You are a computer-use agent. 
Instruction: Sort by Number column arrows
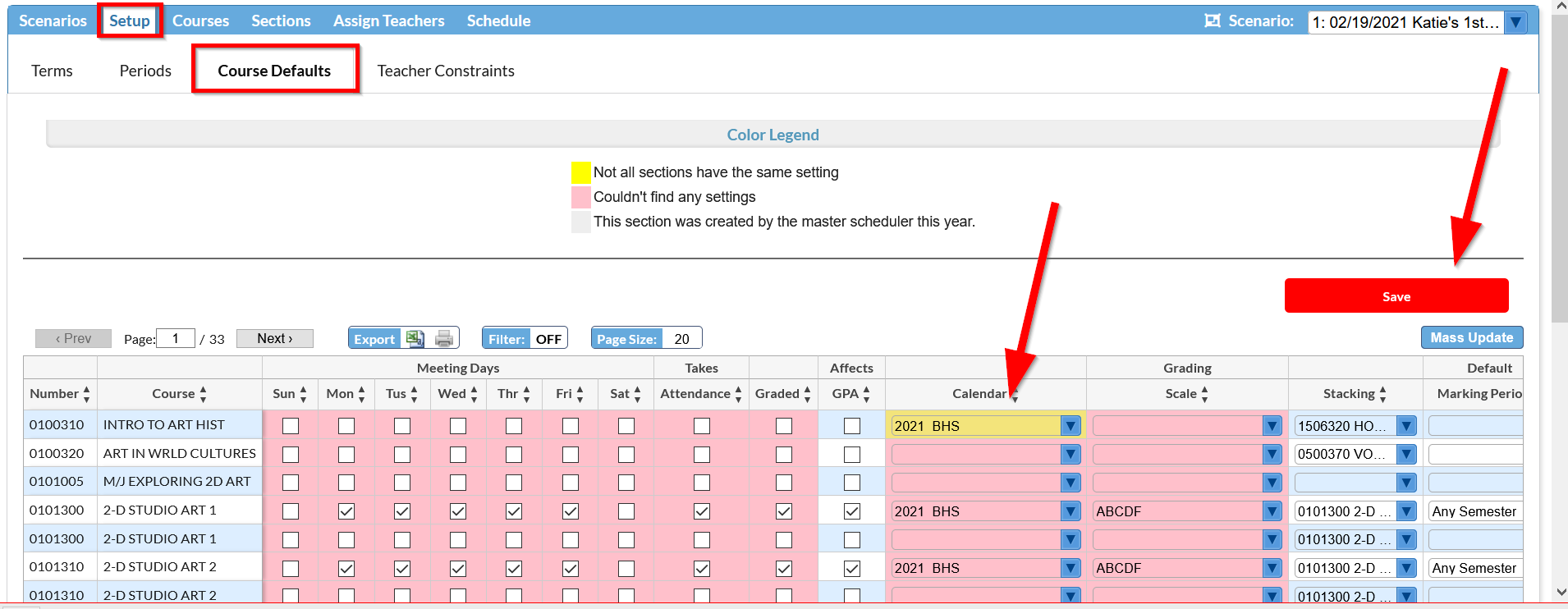(x=86, y=394)
